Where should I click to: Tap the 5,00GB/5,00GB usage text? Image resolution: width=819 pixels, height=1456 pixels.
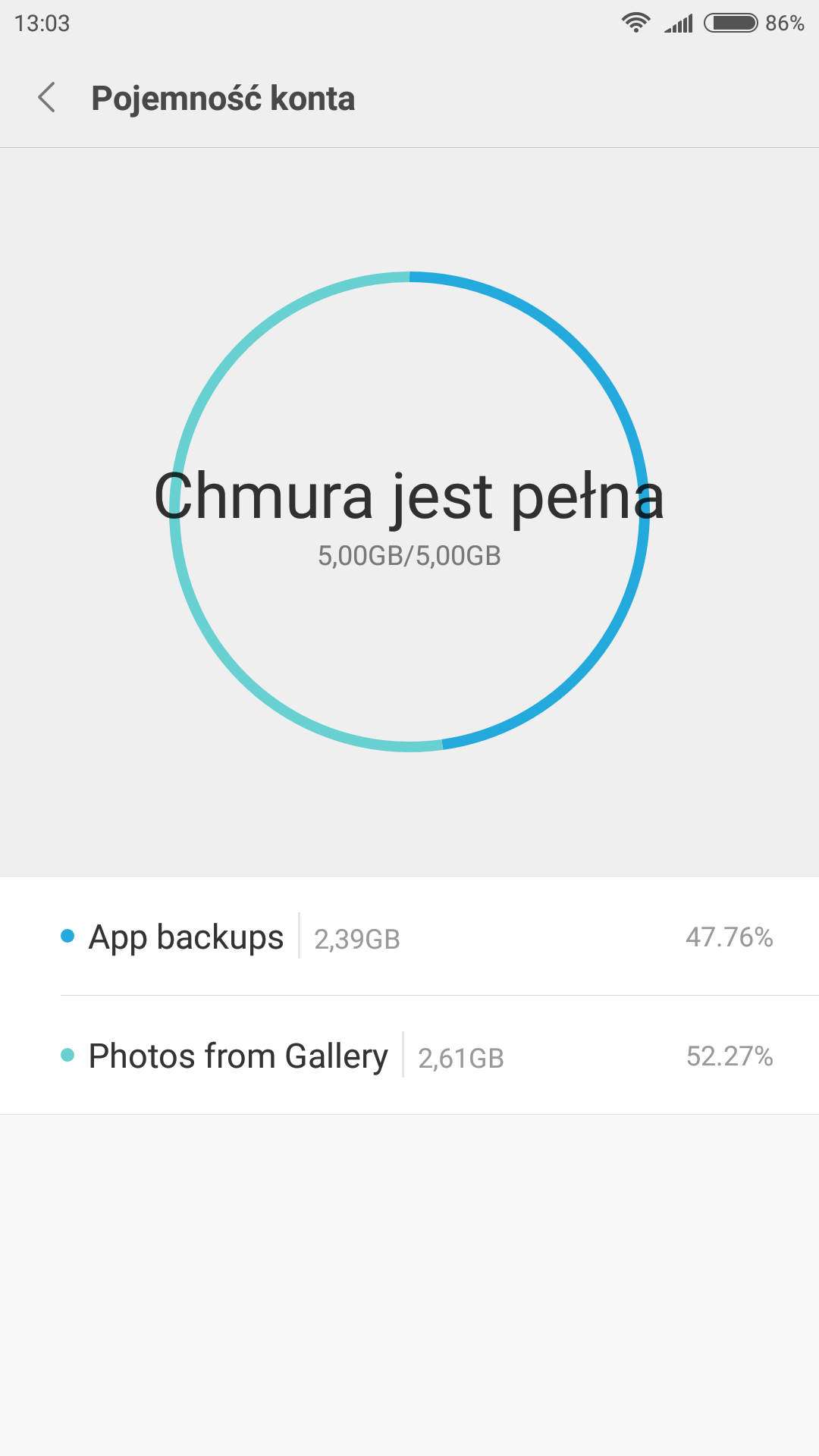point(409,556)
